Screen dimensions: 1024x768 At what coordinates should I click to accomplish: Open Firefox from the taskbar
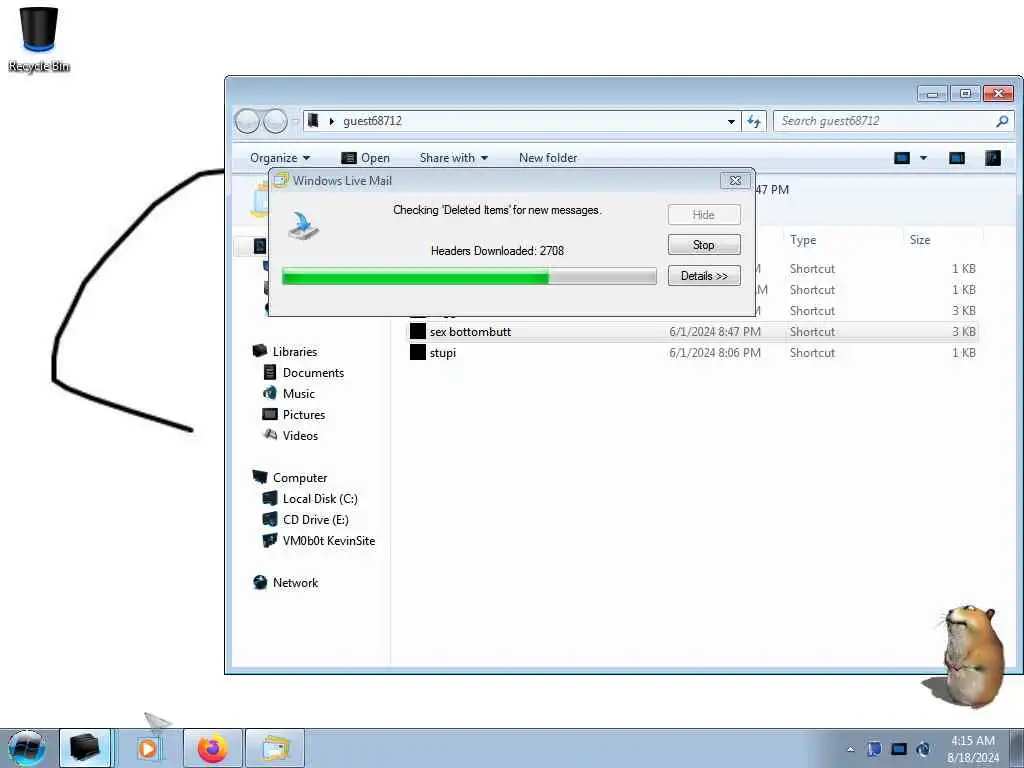point(213,748)
